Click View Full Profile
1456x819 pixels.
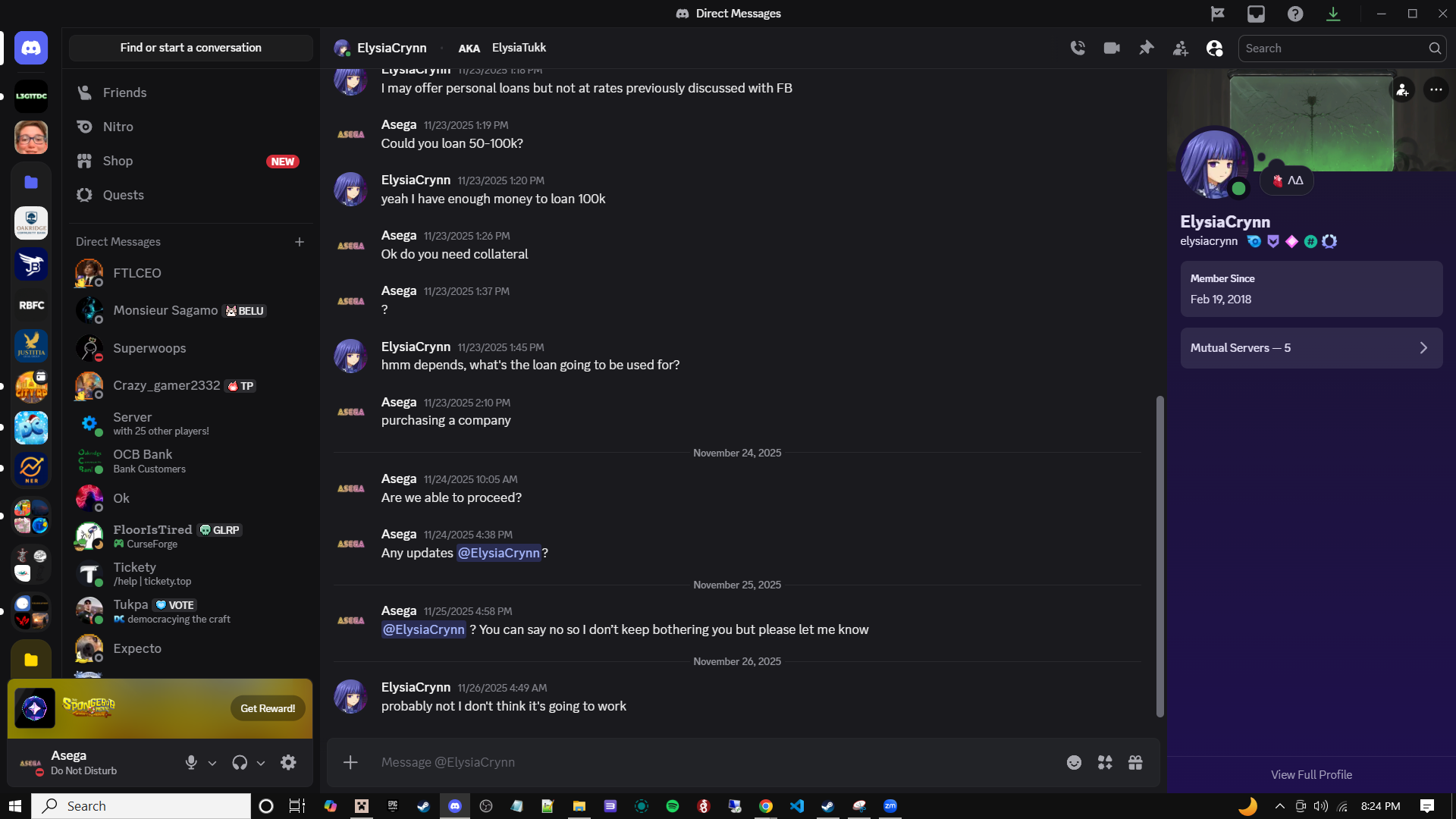click(x=1311, y=774)
